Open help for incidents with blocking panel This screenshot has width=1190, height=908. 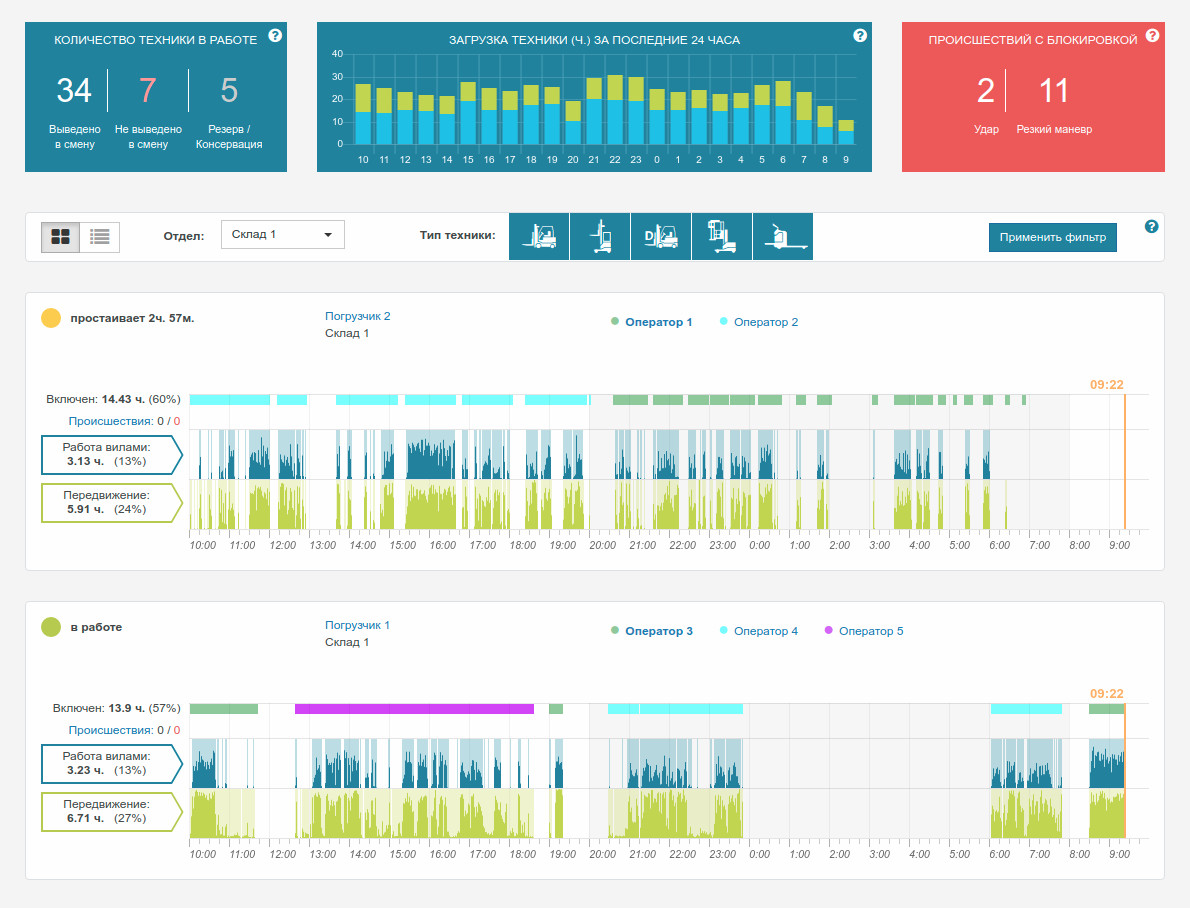[x=1152, y=35]
